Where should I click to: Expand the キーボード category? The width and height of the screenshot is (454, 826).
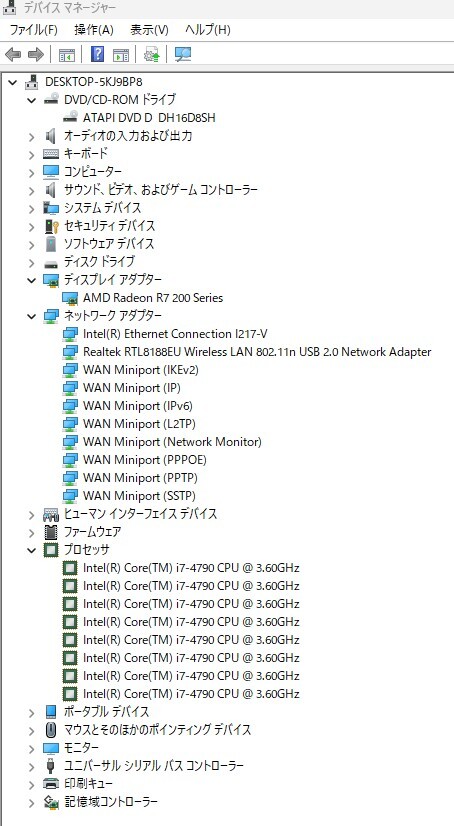tap(32, 154)
